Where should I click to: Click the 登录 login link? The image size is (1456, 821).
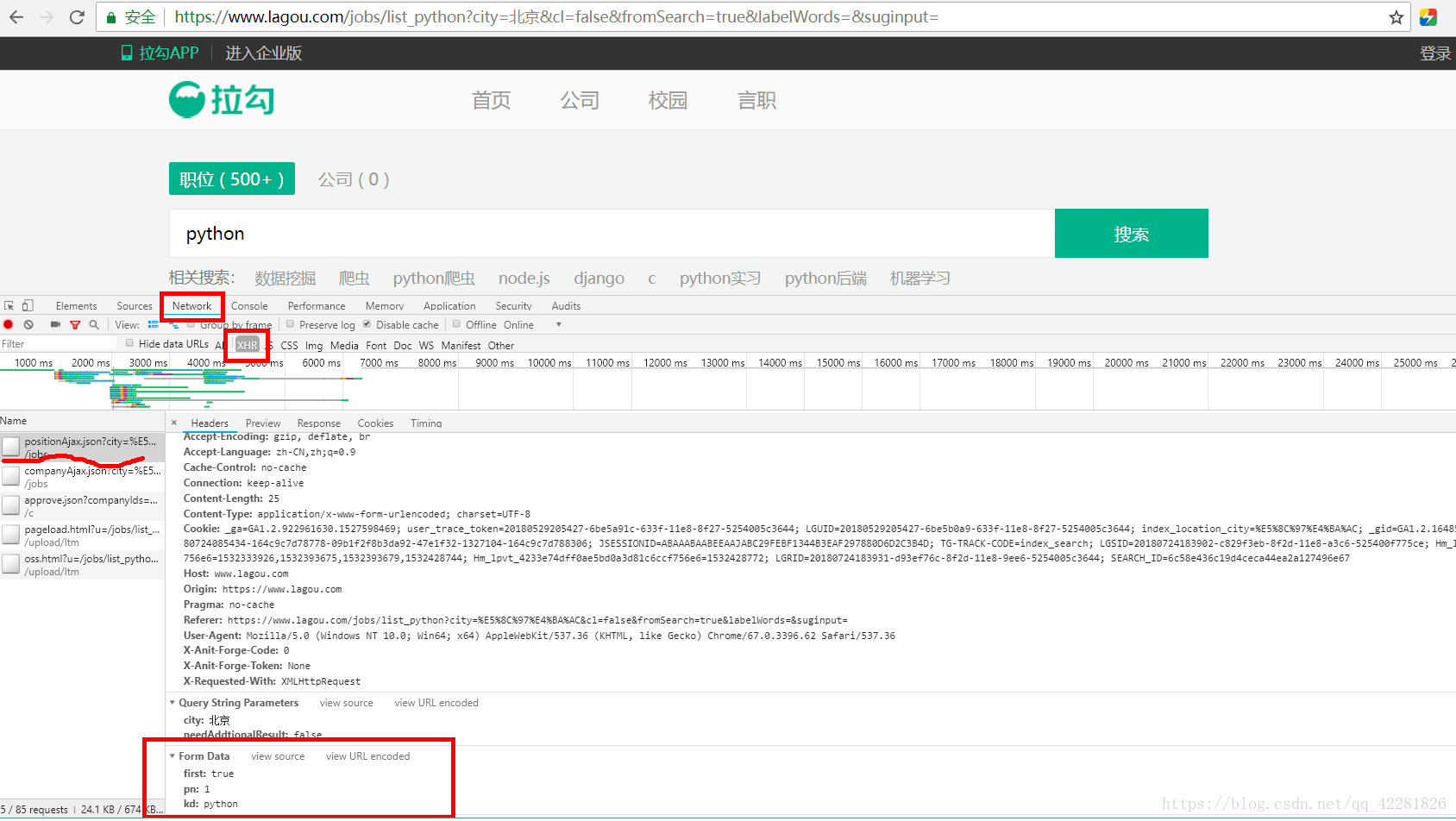click(1435, 53)
